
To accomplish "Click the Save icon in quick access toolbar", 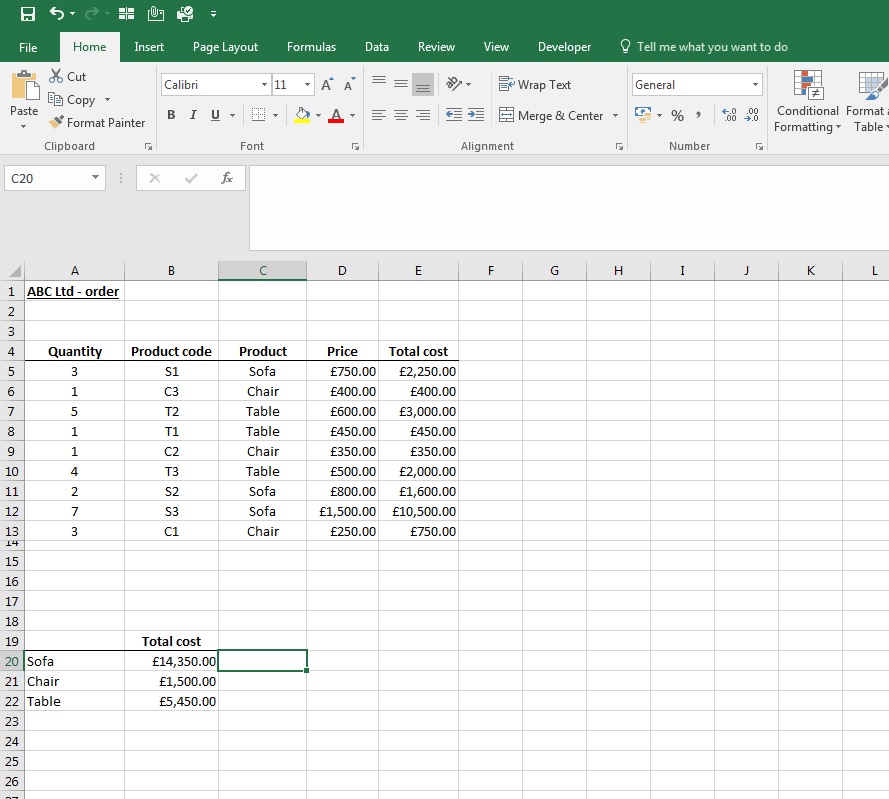I will pos(27,14).
